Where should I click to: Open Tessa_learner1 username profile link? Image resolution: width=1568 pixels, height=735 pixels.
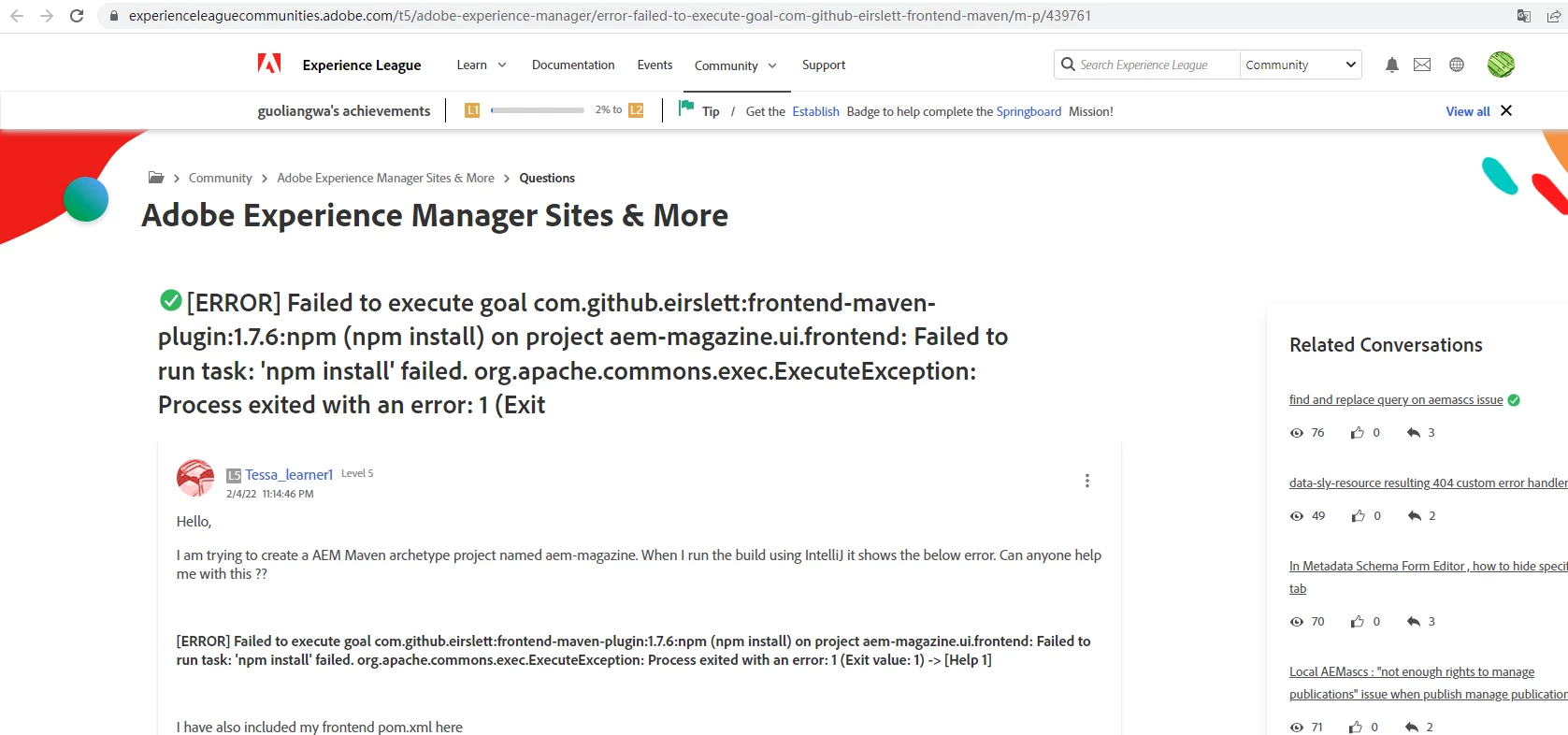click(x=289, y=475)
